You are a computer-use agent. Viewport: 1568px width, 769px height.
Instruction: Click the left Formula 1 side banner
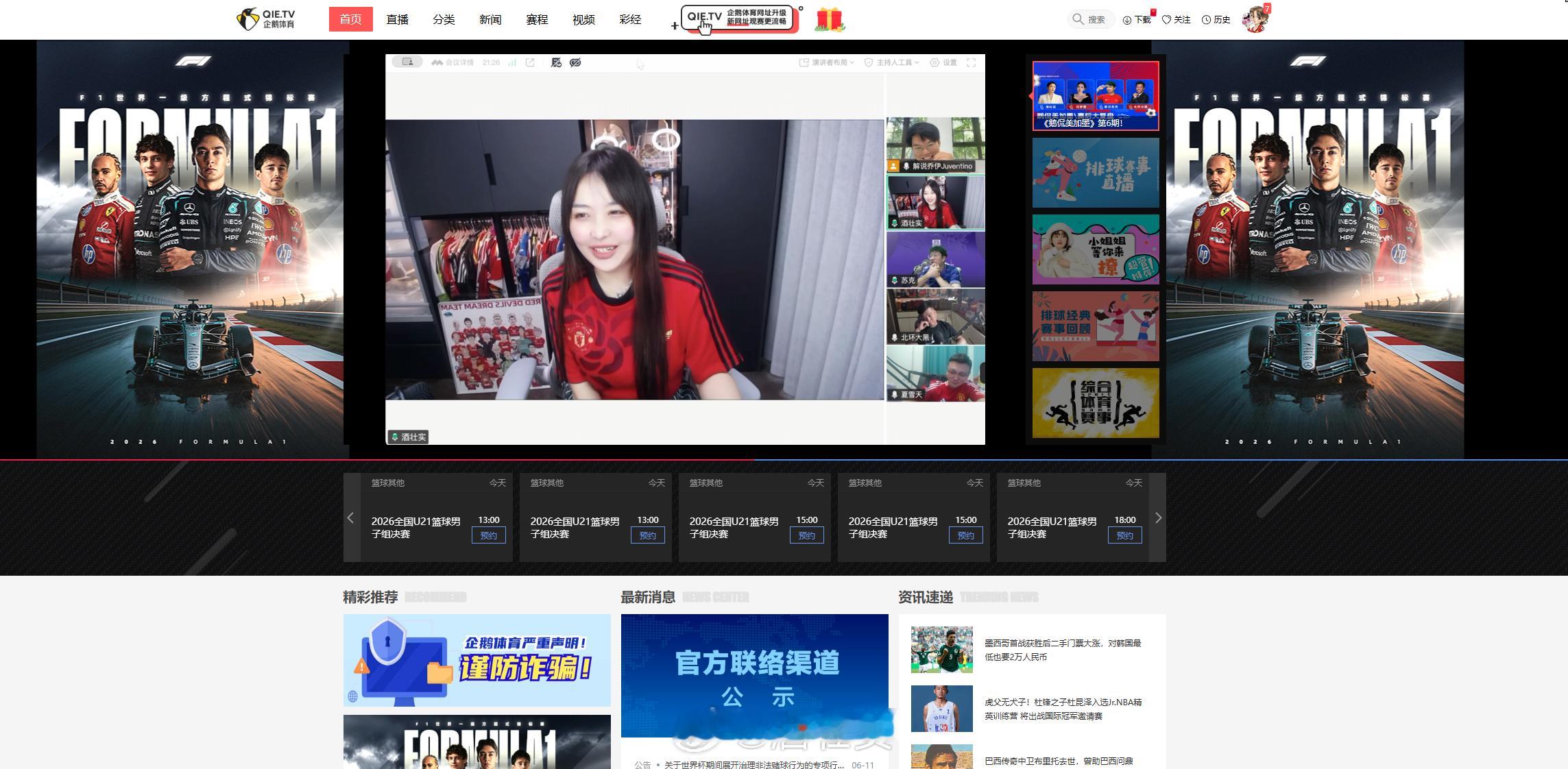(190, 249)
